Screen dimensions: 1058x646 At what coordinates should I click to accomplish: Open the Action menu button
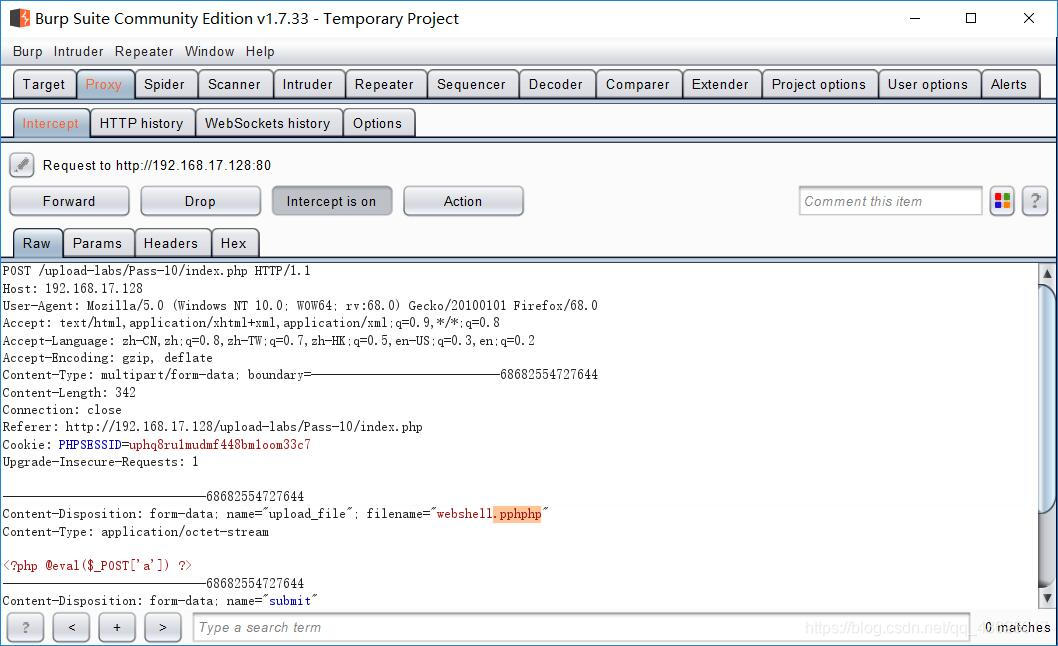click(463, 201)
